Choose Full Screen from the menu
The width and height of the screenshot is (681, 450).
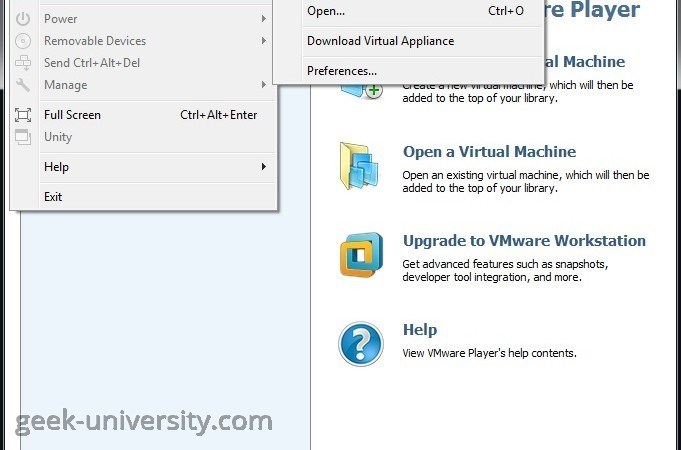point(144,115)
